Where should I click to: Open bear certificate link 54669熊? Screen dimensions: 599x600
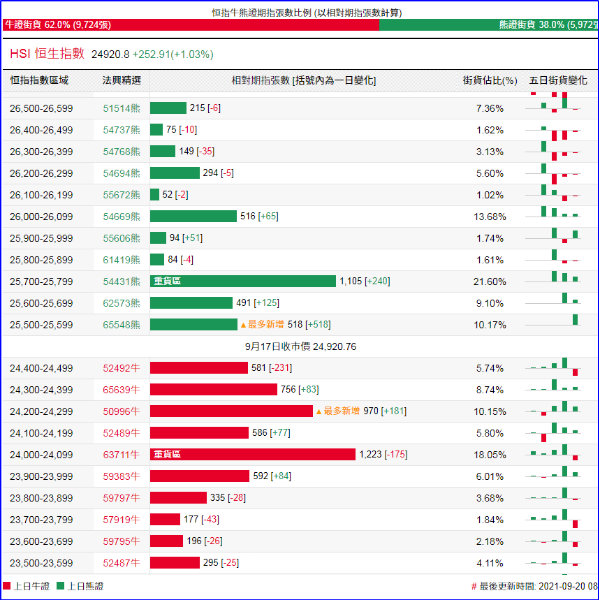121,217
